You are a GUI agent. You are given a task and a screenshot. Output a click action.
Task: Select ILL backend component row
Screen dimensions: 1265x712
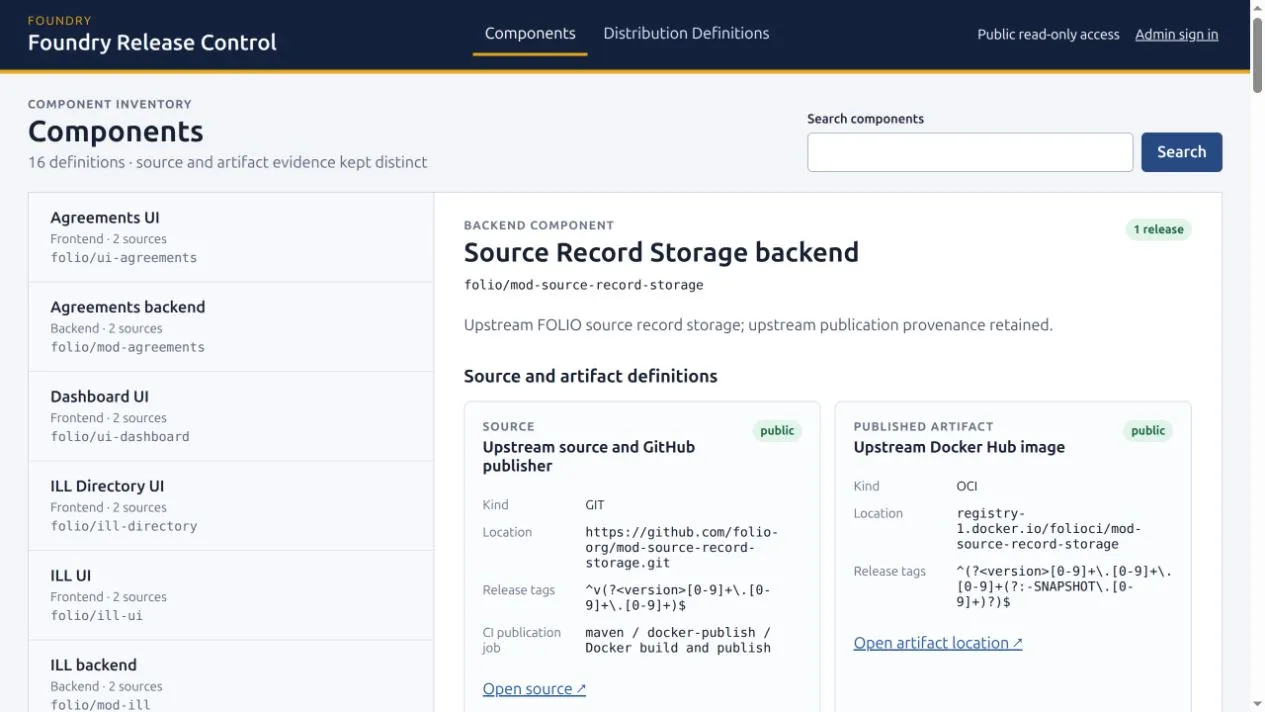click(231, 676)
